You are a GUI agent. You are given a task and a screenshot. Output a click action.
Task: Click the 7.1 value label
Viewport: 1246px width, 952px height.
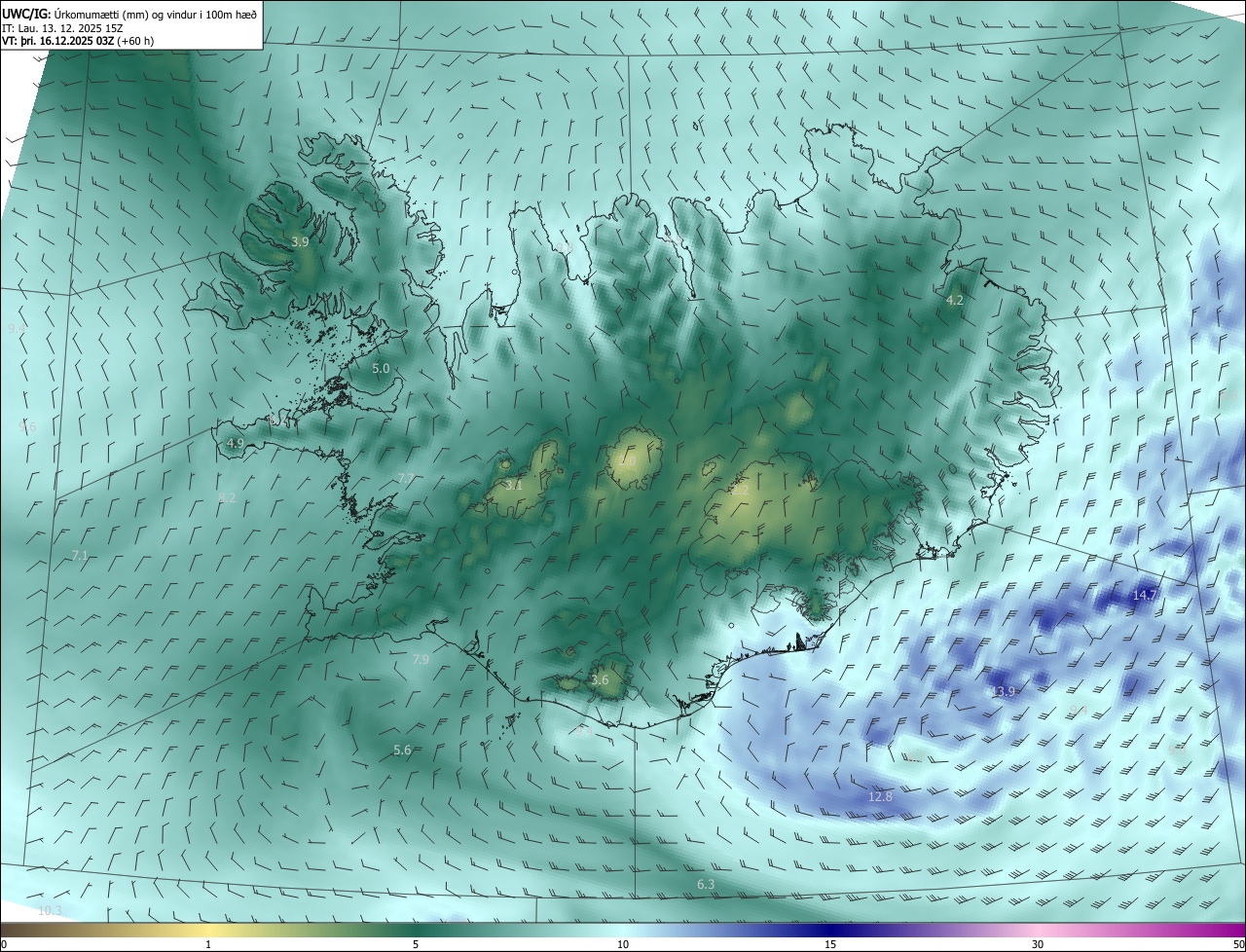tap(80, 556)
